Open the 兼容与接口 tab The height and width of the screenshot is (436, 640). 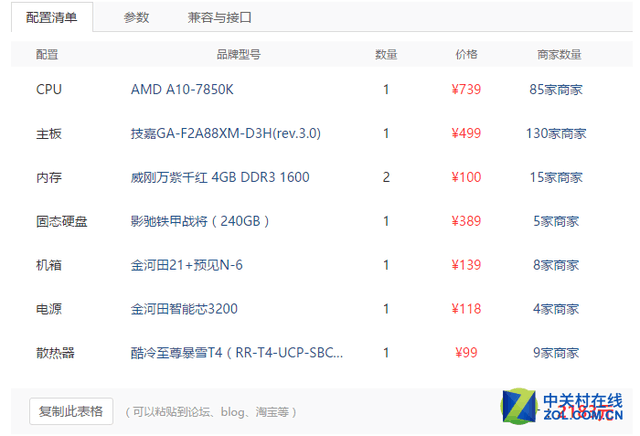(220, 18)
